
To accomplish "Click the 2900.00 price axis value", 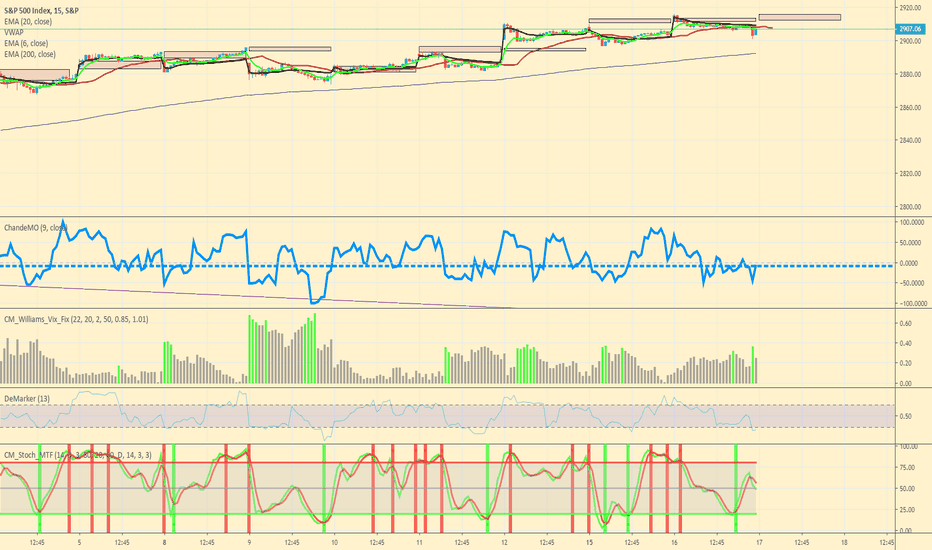I will pos(909,41).
